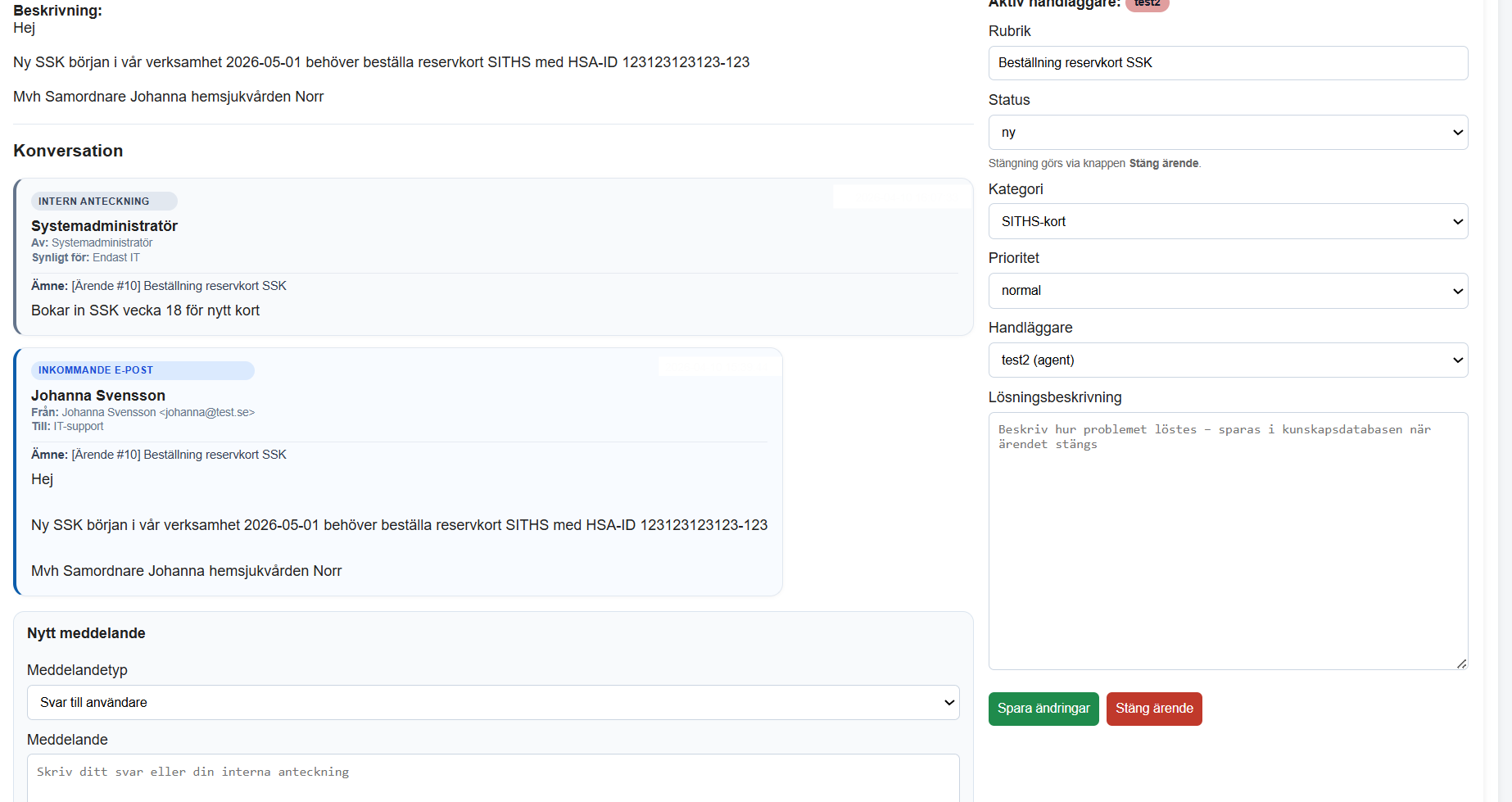1512x802 pixels.
Task: Click the red test2 handler badge
Action: tap(1147, 4)
